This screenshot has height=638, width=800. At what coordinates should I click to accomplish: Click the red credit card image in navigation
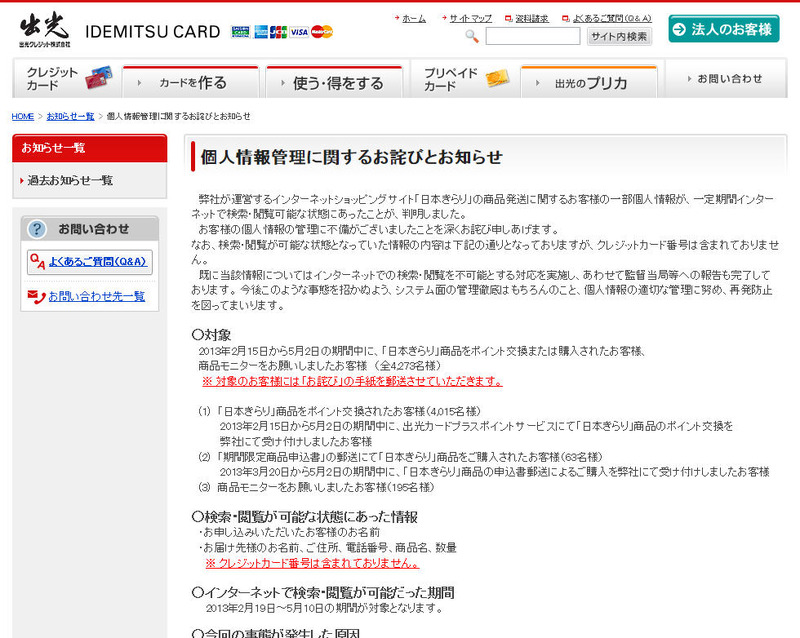click(97, 79)
